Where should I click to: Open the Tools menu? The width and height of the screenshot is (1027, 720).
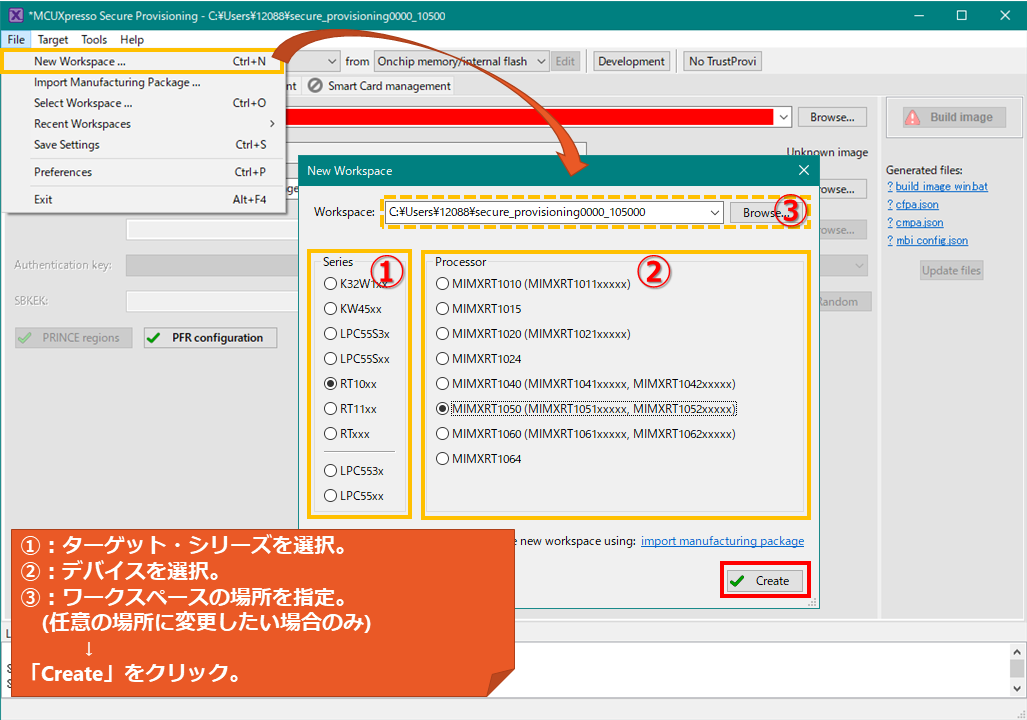(94, 40)
